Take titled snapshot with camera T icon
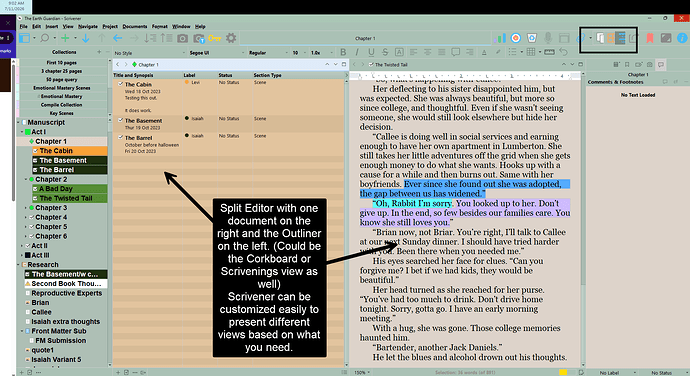 (199, 39)
